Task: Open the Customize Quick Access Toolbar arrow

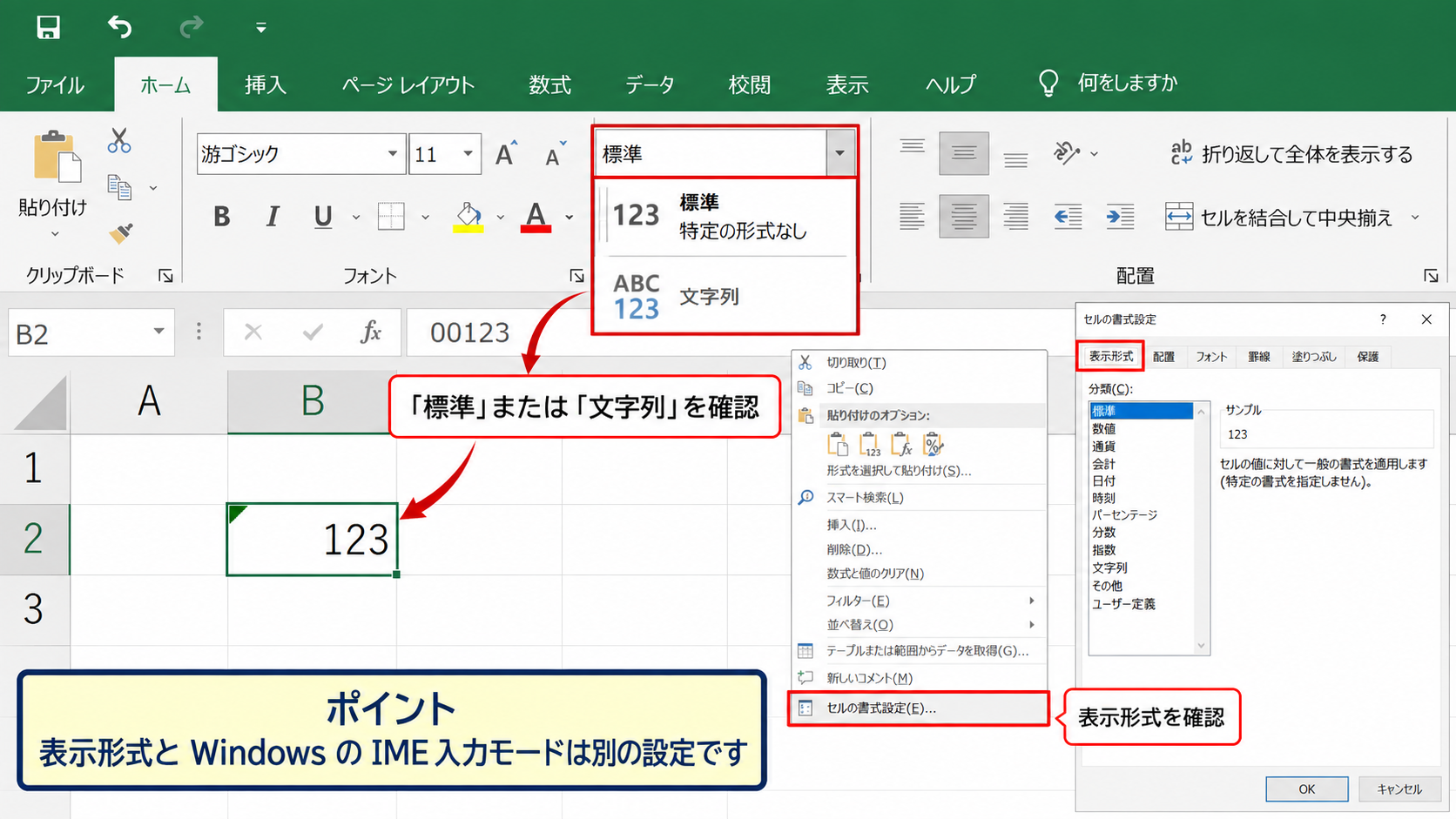Action: pyautogui.click(x=260, y=28)
